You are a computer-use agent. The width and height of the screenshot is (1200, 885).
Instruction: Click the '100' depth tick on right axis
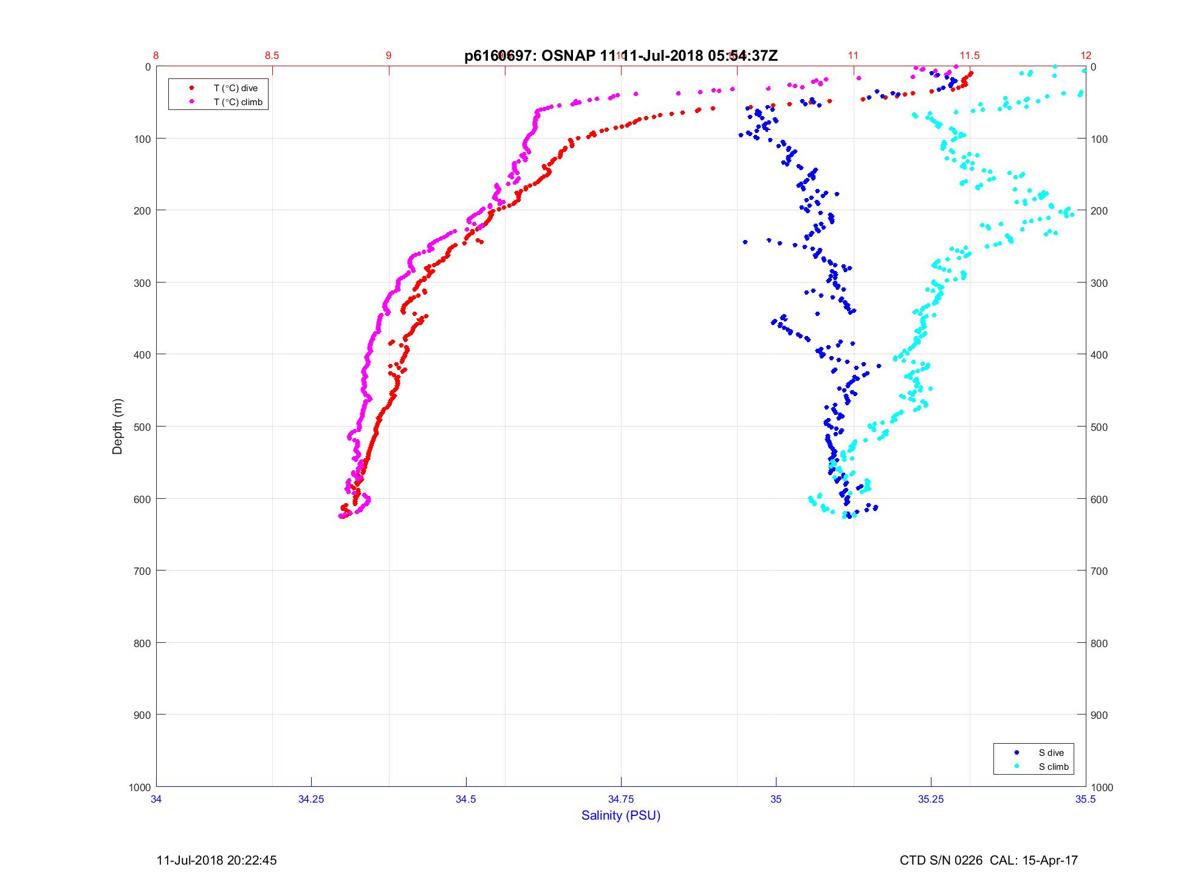[1100, 139]
